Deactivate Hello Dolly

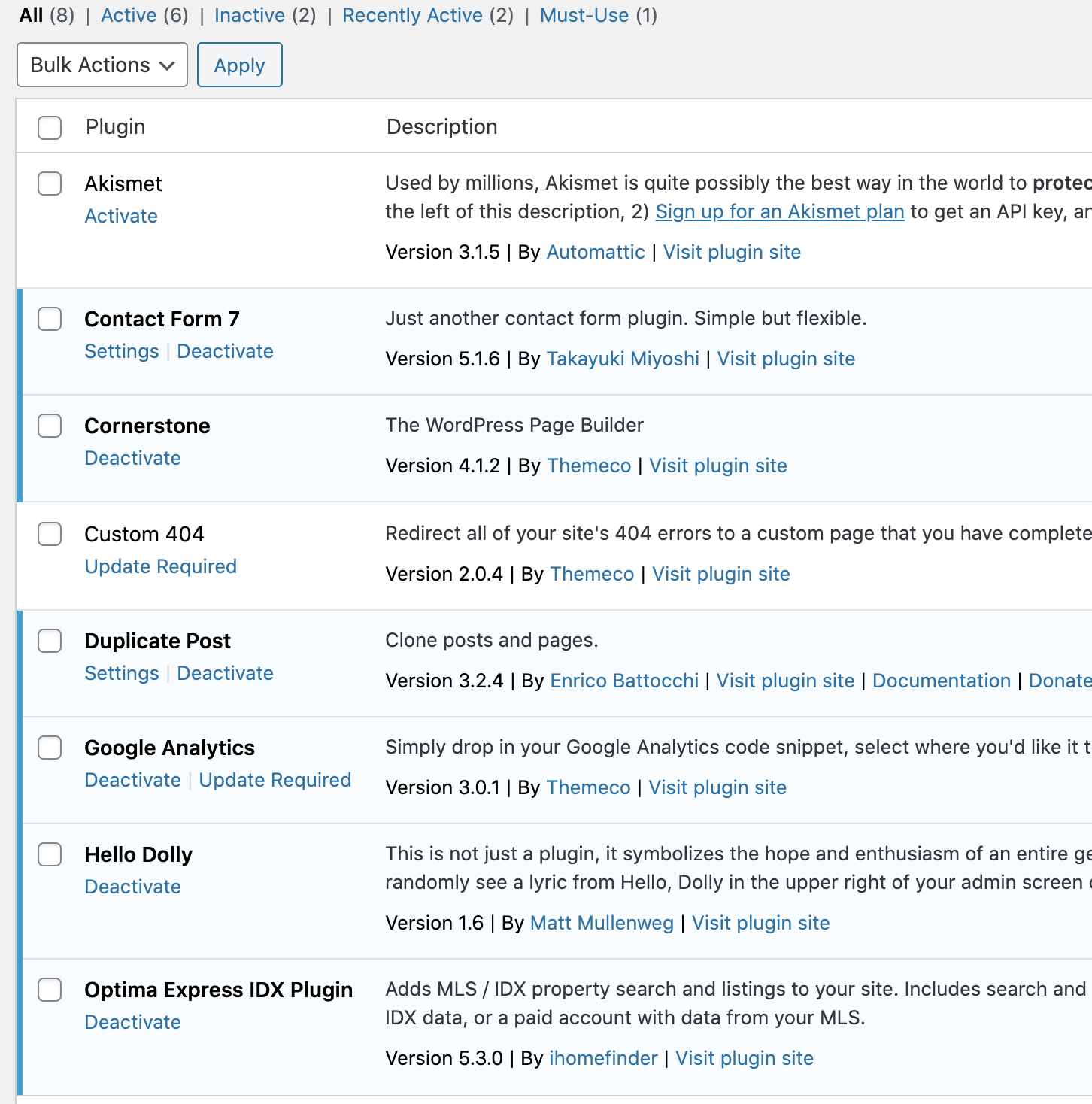coord(132,887)
